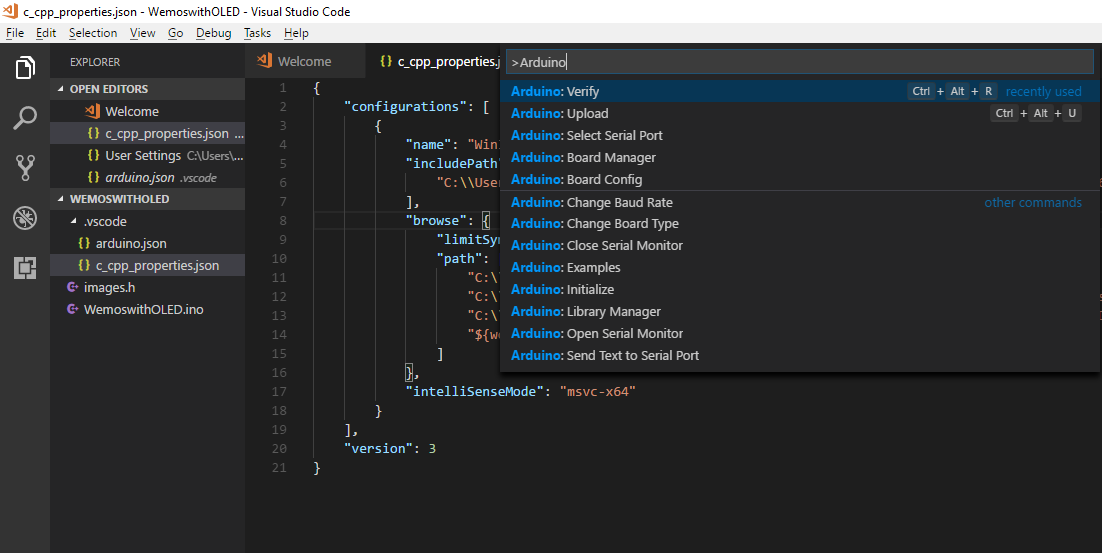The width and height of the screenshot is (1102, 553).
Task: Switch to the Welcome tab
Action: [x=305, y=61]
